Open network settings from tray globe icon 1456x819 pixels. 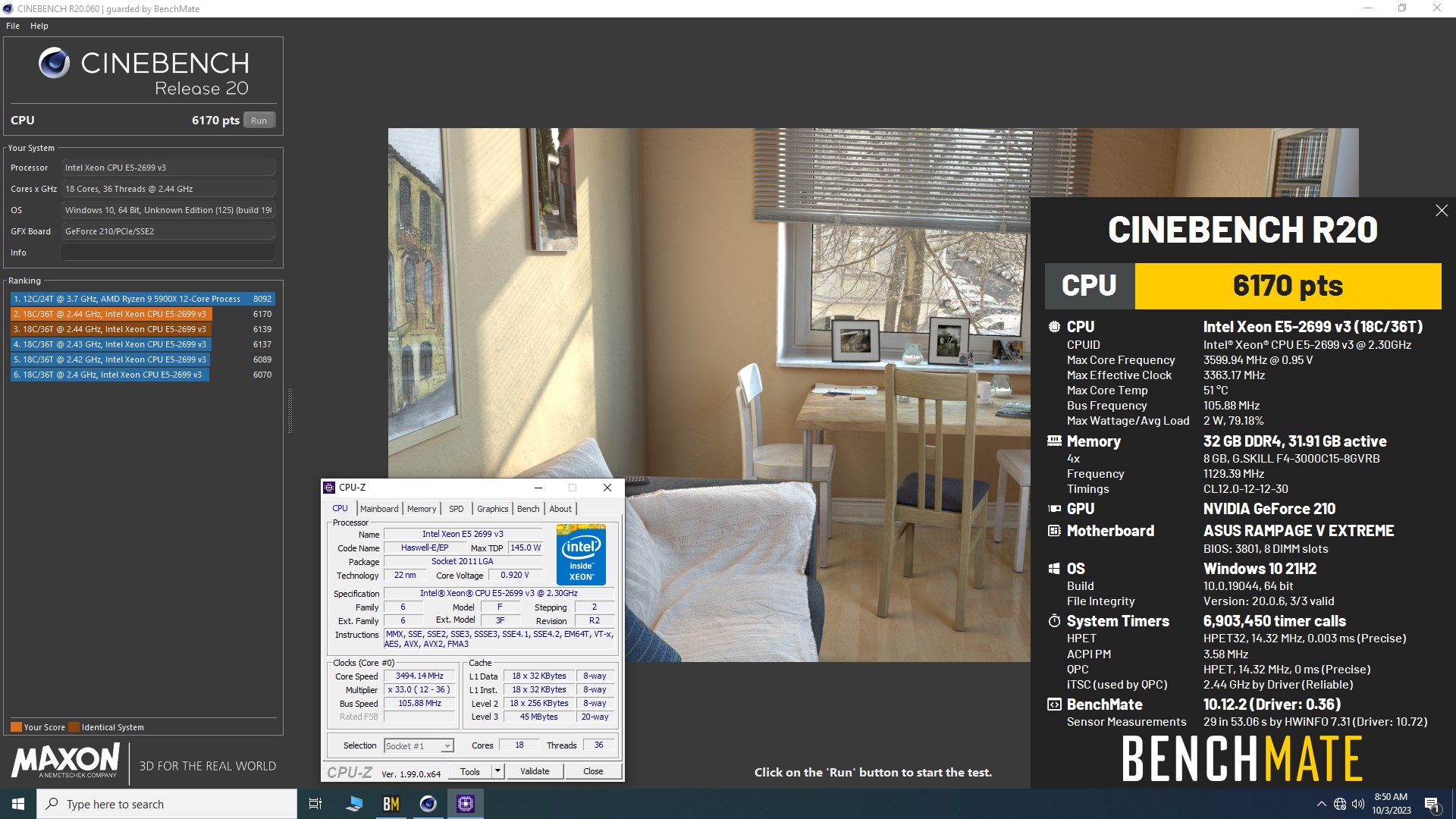pos(1340,804)
